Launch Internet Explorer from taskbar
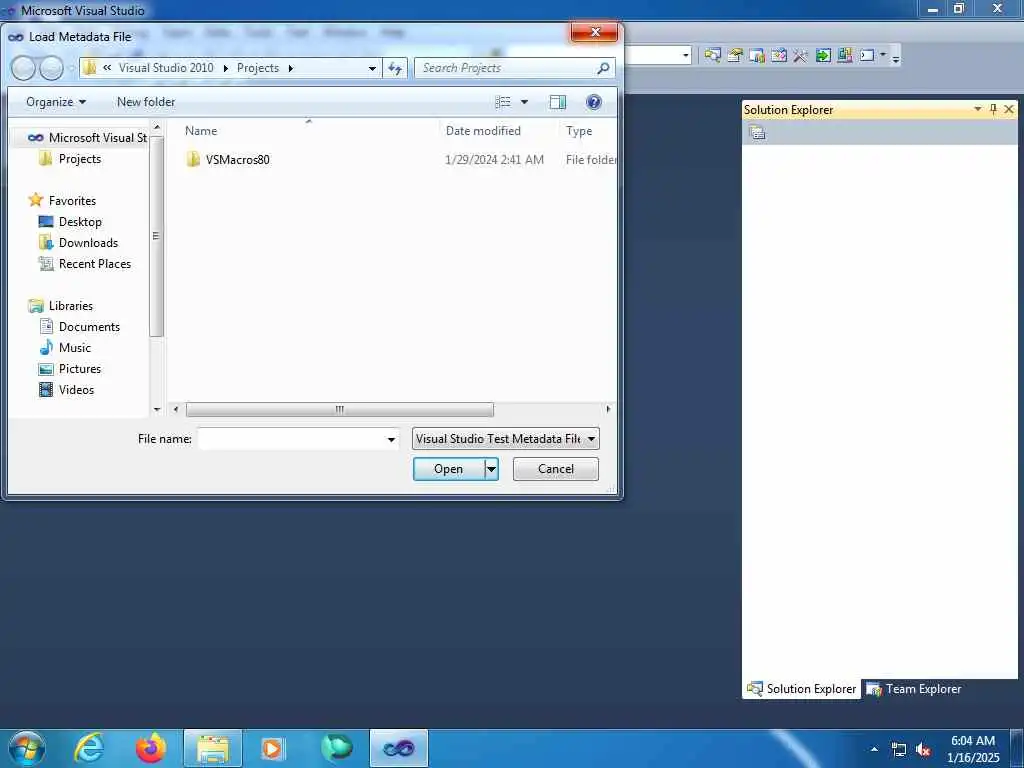This screenshot has width=1024, height=768. 88,748
